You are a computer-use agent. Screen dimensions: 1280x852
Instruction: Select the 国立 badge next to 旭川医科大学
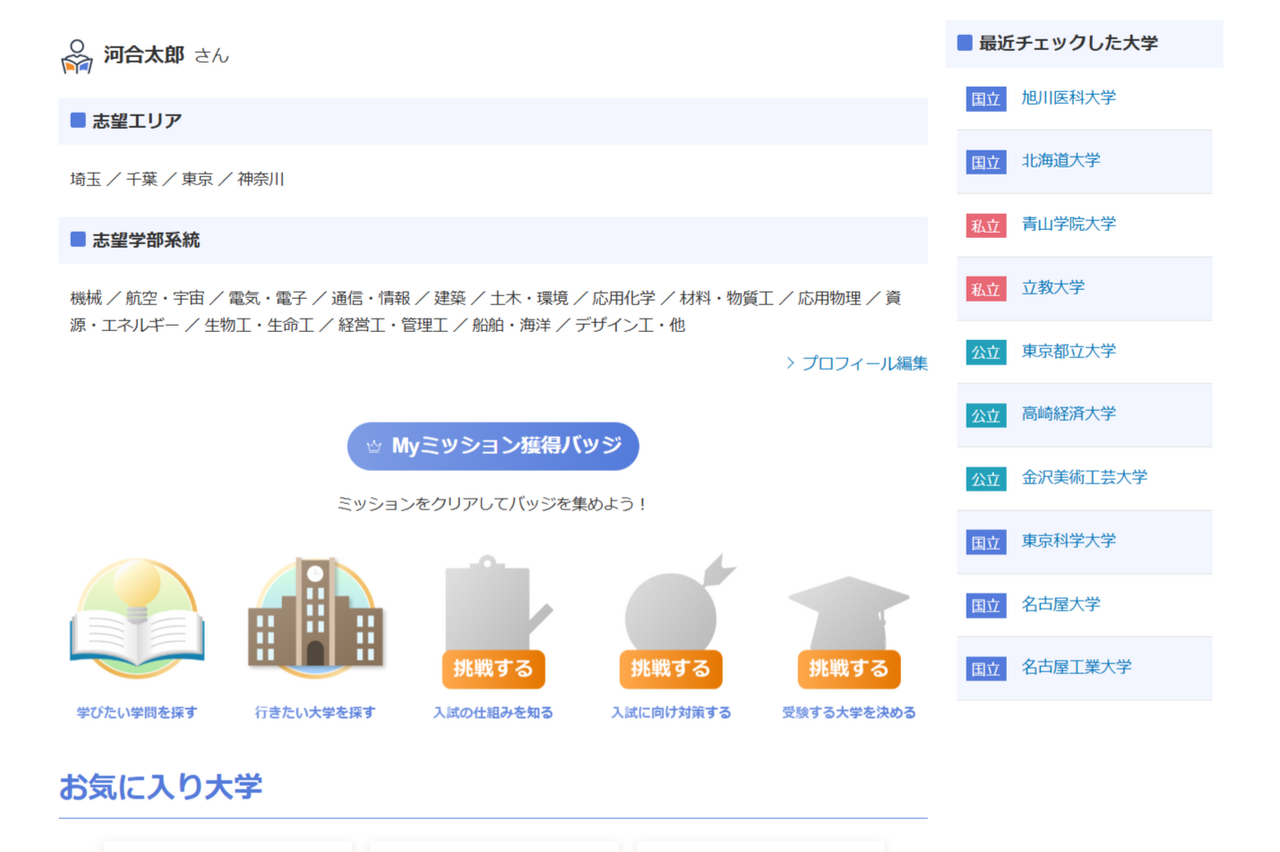point(985,98)
